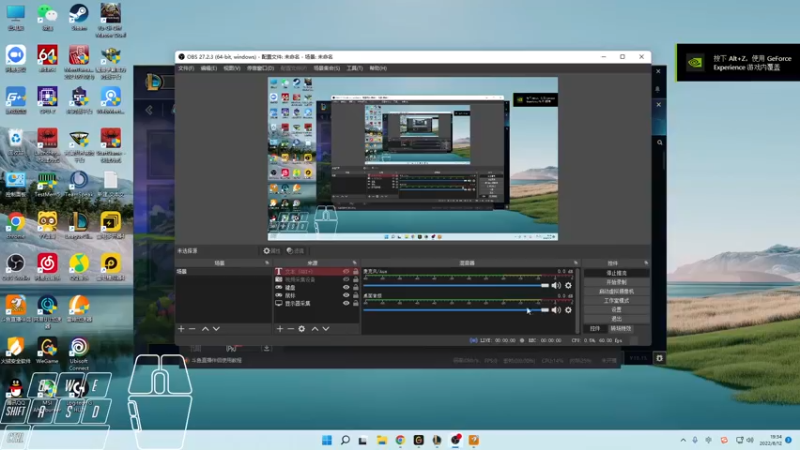Select the 显示器采集 source in list

pyautogui.click(x=300, y=303)
